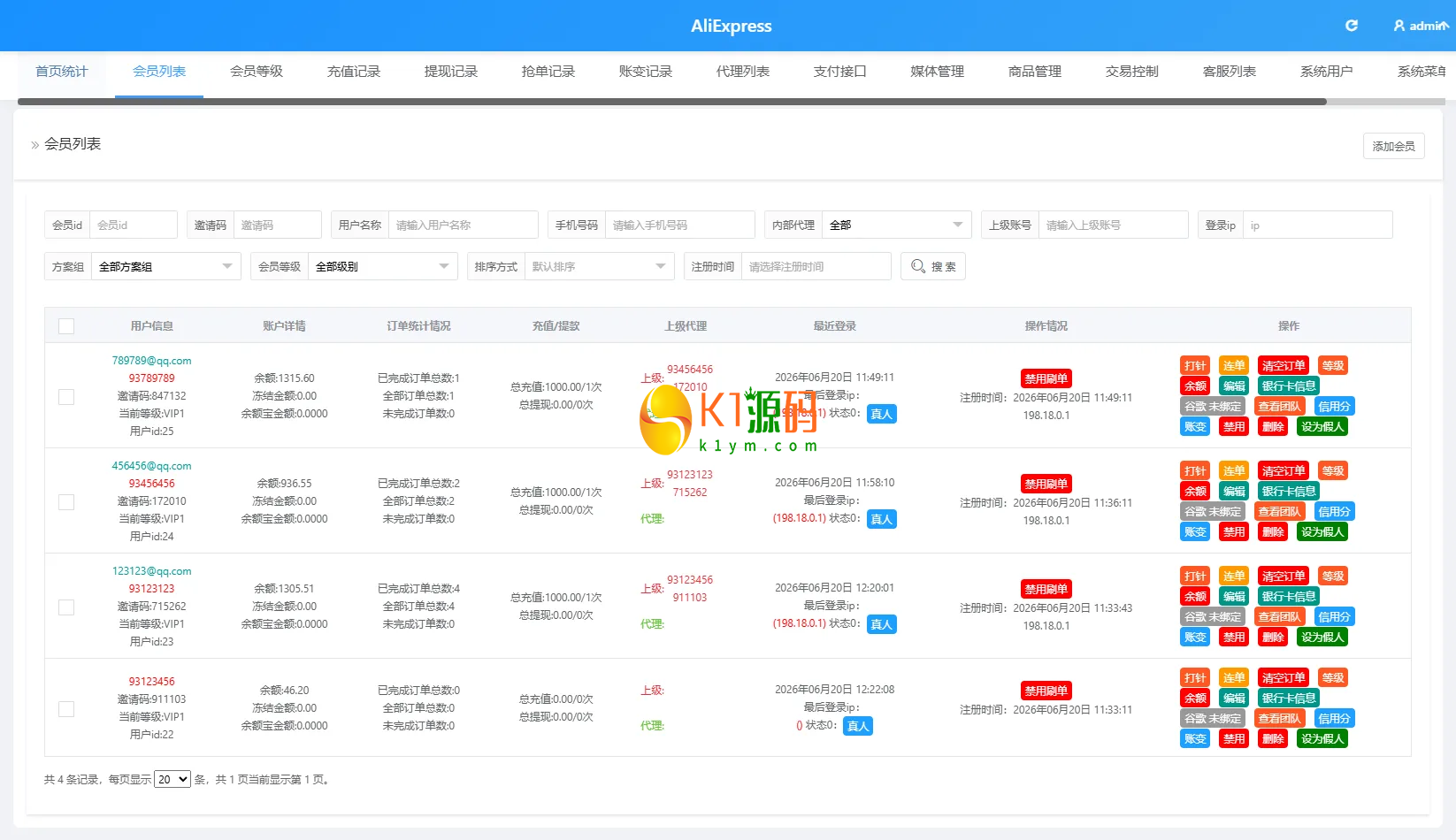Click 查看团队 for user 93456456
The width and height of the screenshot is (1456, 840).
pos(1280,512)
